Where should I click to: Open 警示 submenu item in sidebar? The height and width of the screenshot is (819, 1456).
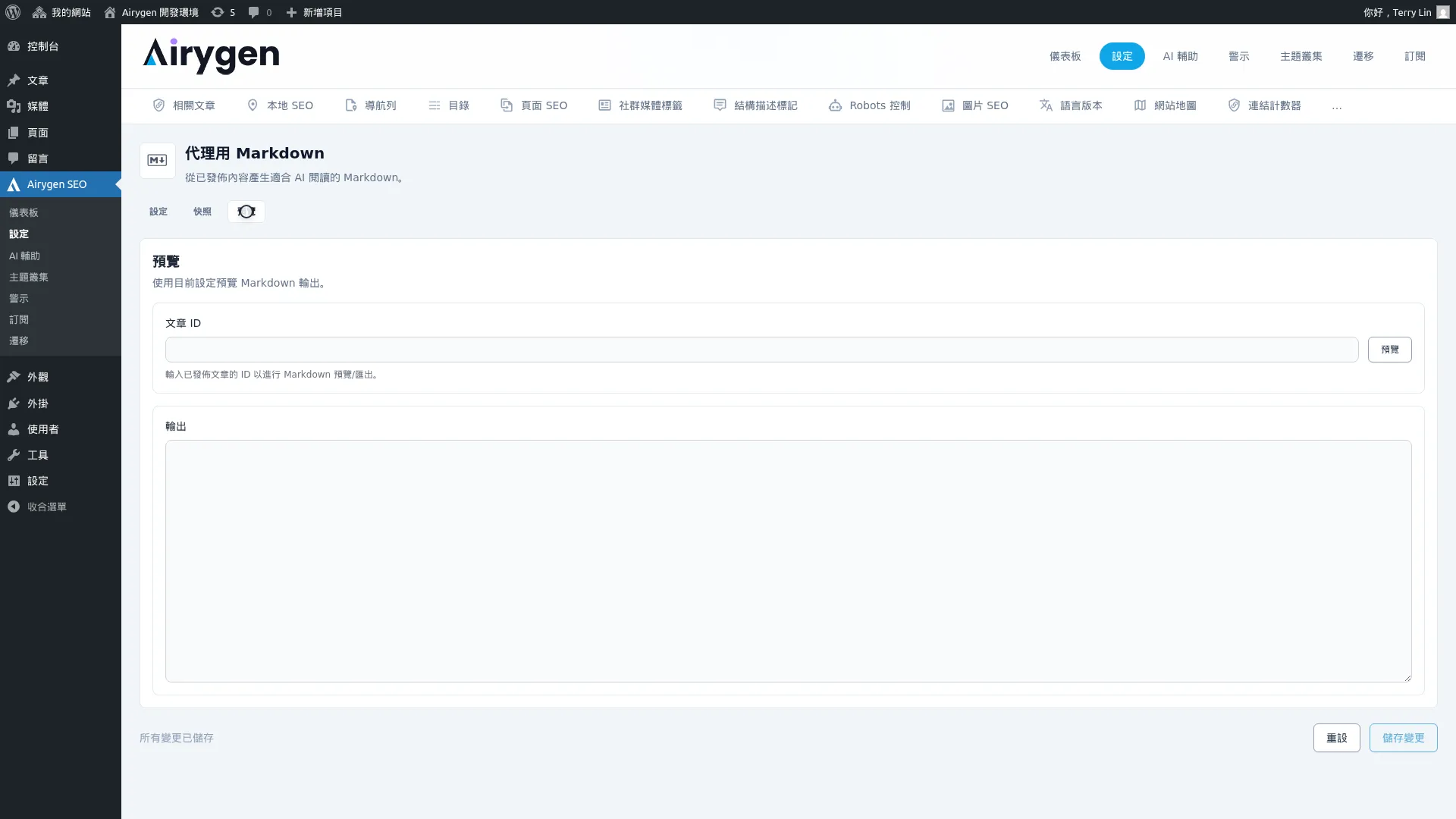tap(19, 299)
